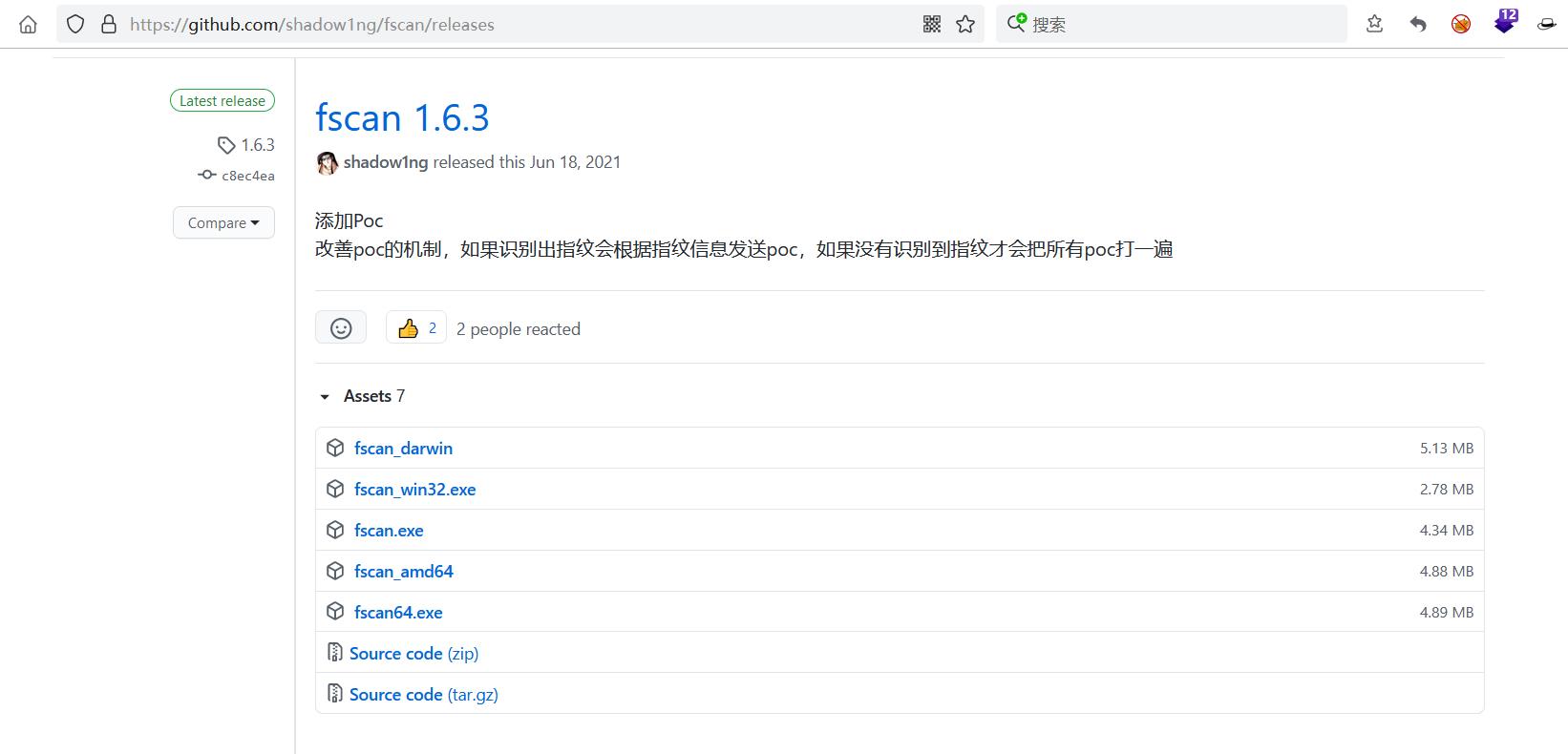Click the package icon for fscan_win32.exe

coord(335,489)
